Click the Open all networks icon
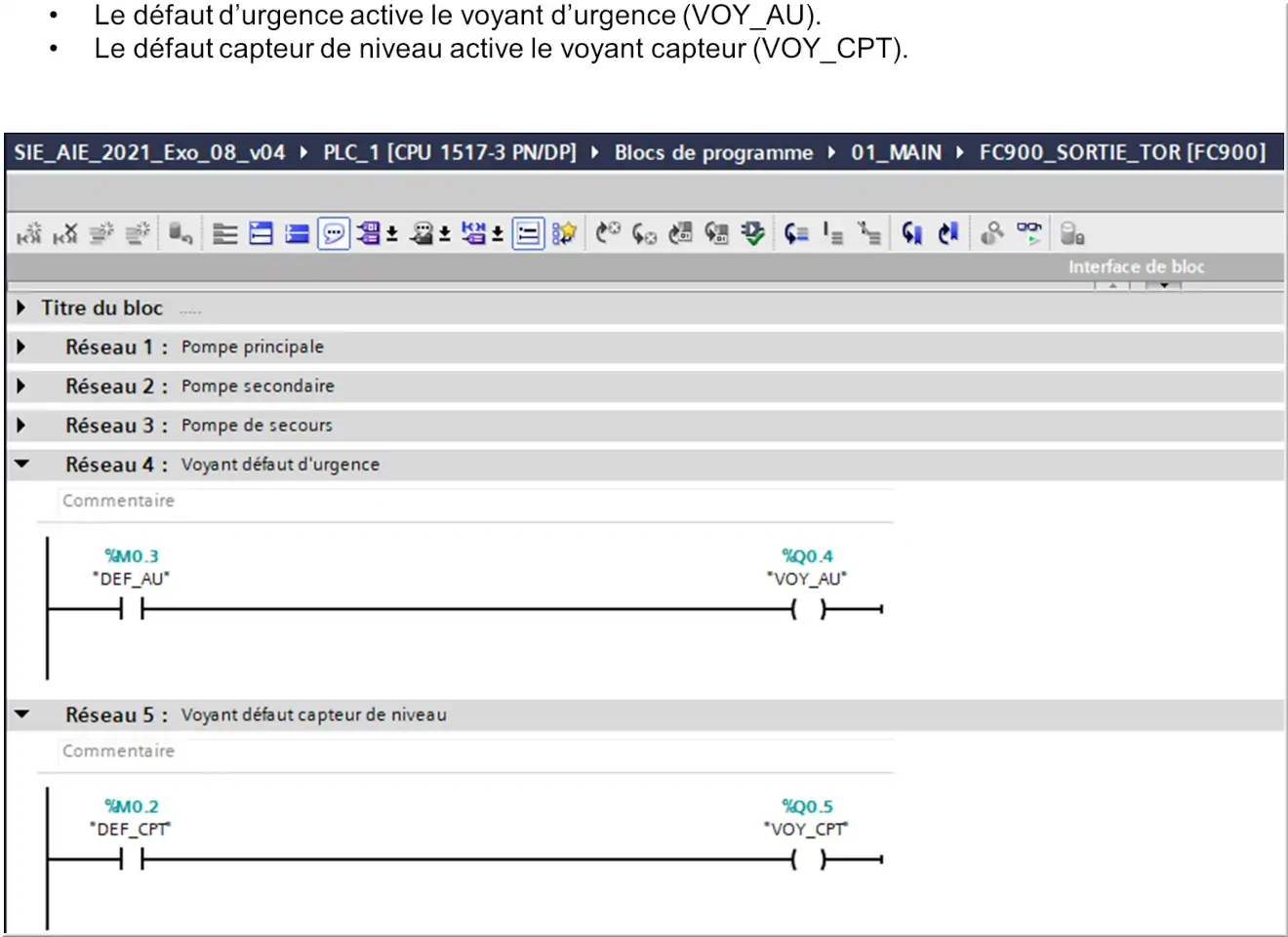The image size is (1288, 937). (225, 233)
